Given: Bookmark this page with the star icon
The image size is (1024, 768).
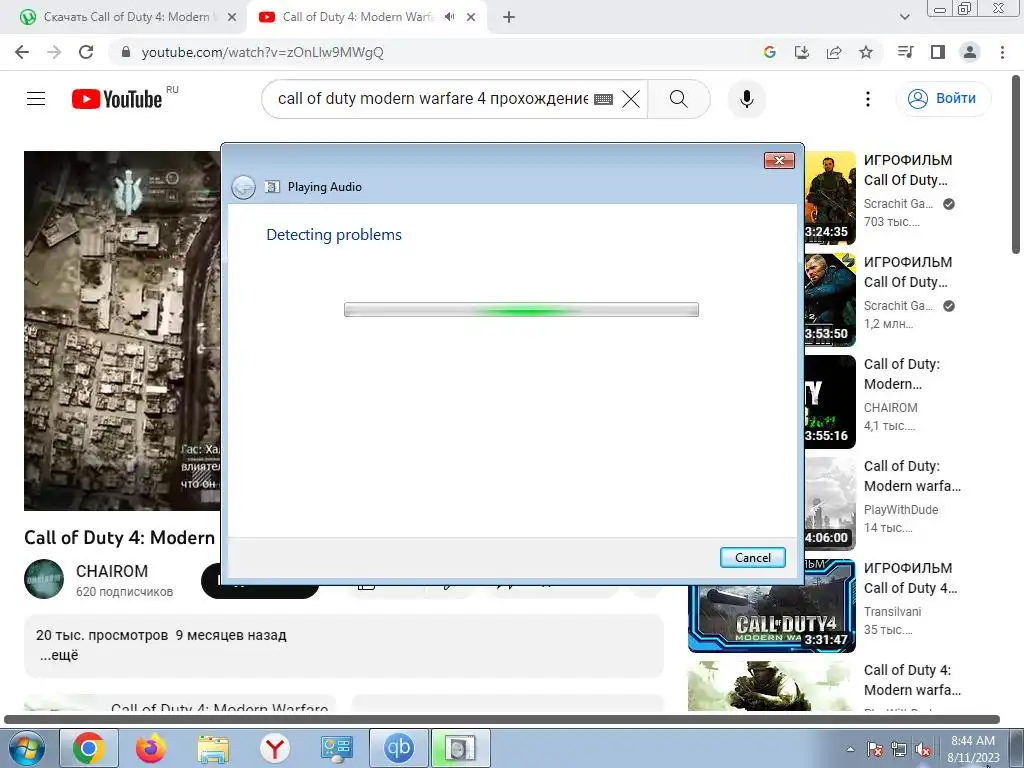Looking at the screenshot, I should click(866, 52).
